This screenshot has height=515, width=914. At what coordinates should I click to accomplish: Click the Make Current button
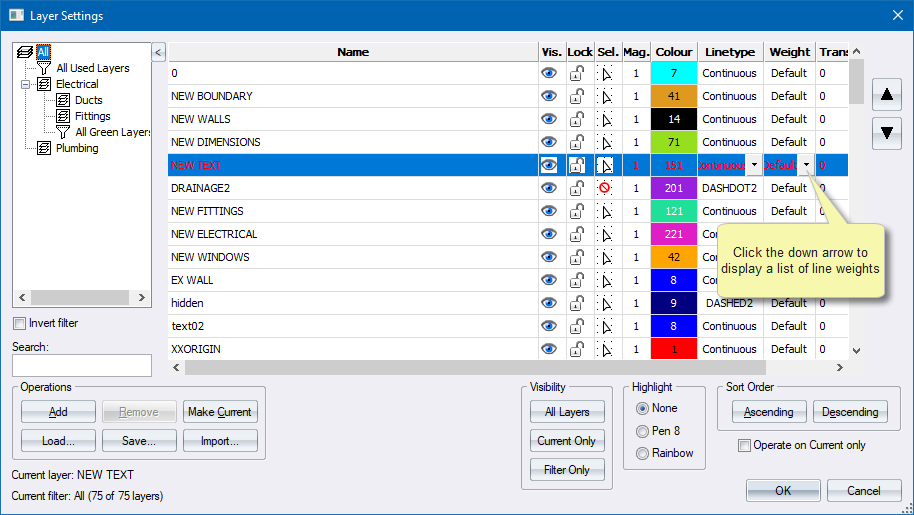(x=220, y=412)
